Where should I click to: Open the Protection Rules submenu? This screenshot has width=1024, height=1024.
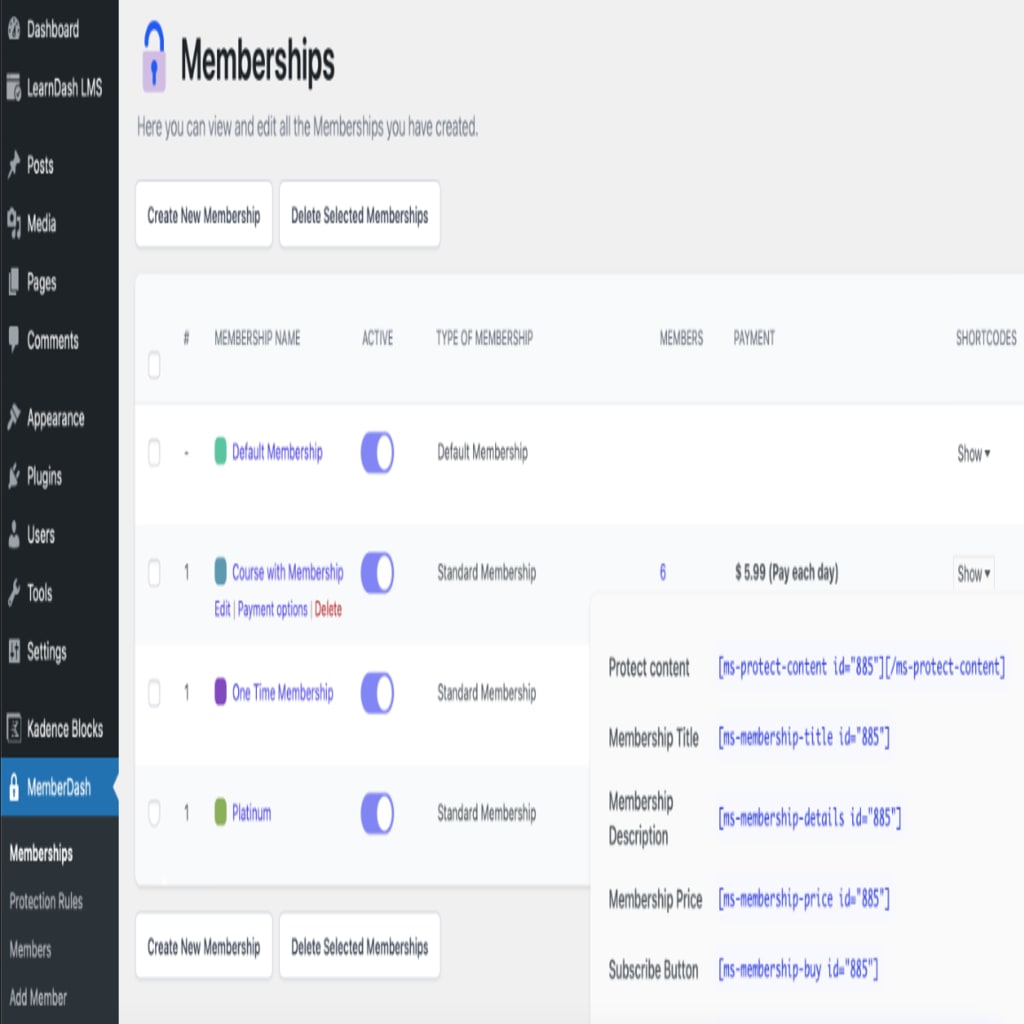click(46, 901)
